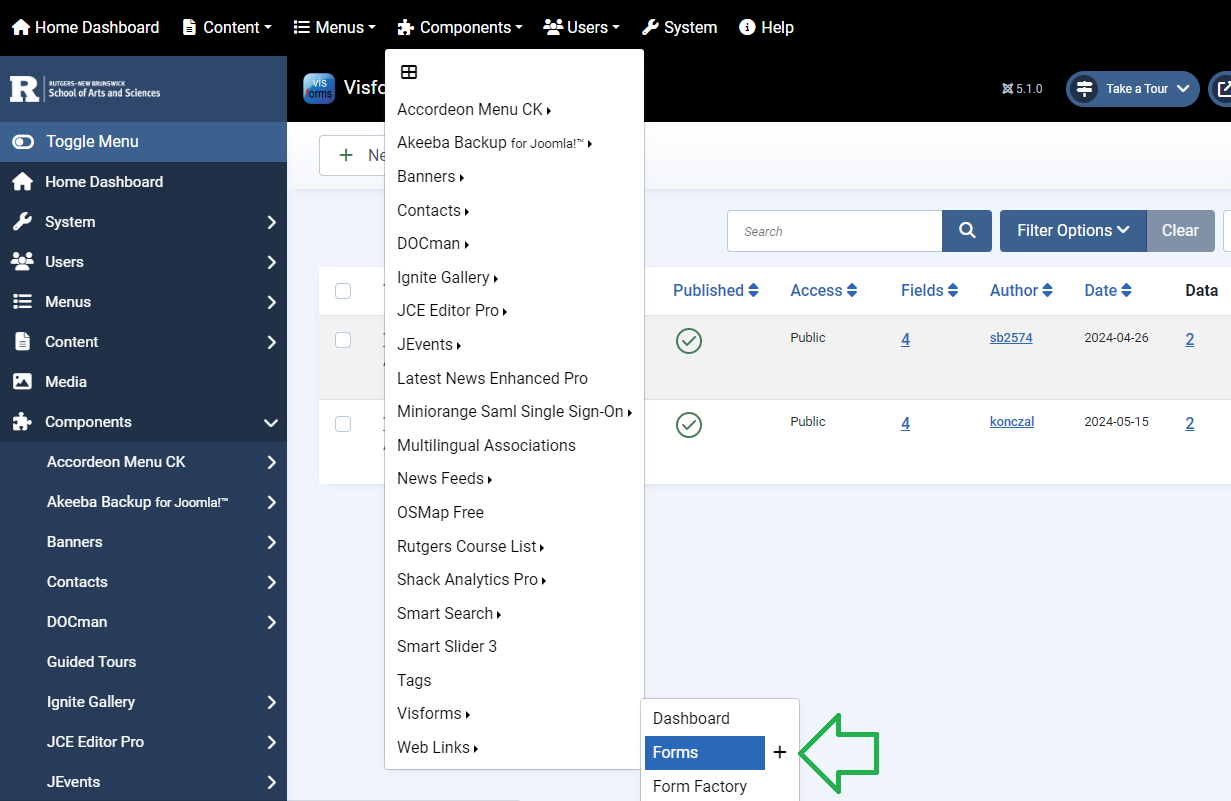Click the Joomla 5.1.0 version badge
This screenshot has height=801, width=1231.
[1022, 89]
